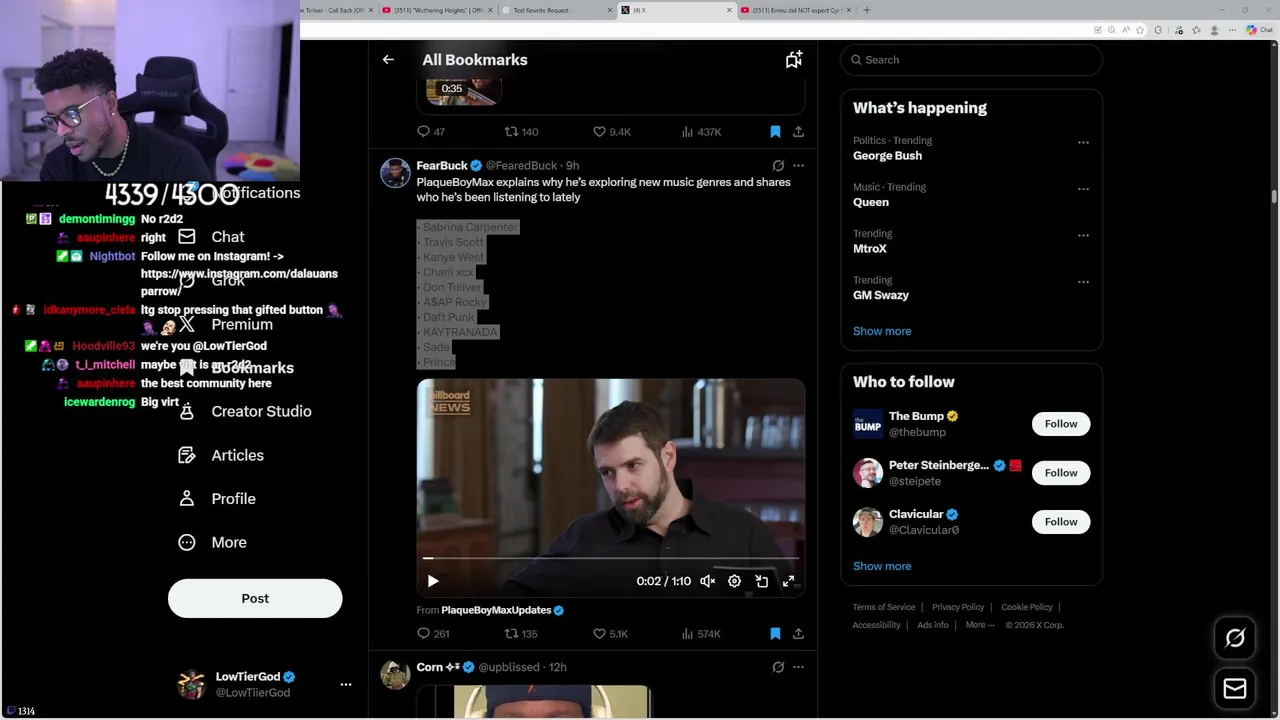1280x720 pixels.
Task: Share the top post
Action: pos(798,132)
